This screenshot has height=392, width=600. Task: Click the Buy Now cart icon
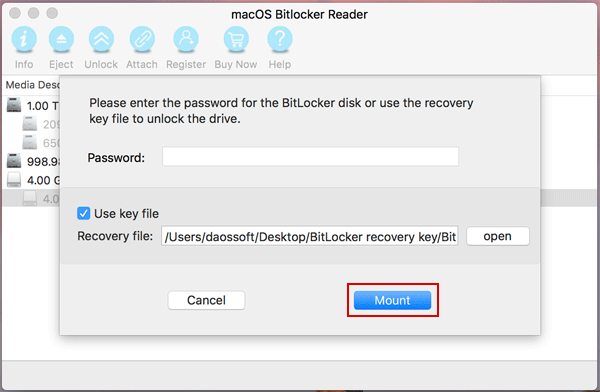236,39
